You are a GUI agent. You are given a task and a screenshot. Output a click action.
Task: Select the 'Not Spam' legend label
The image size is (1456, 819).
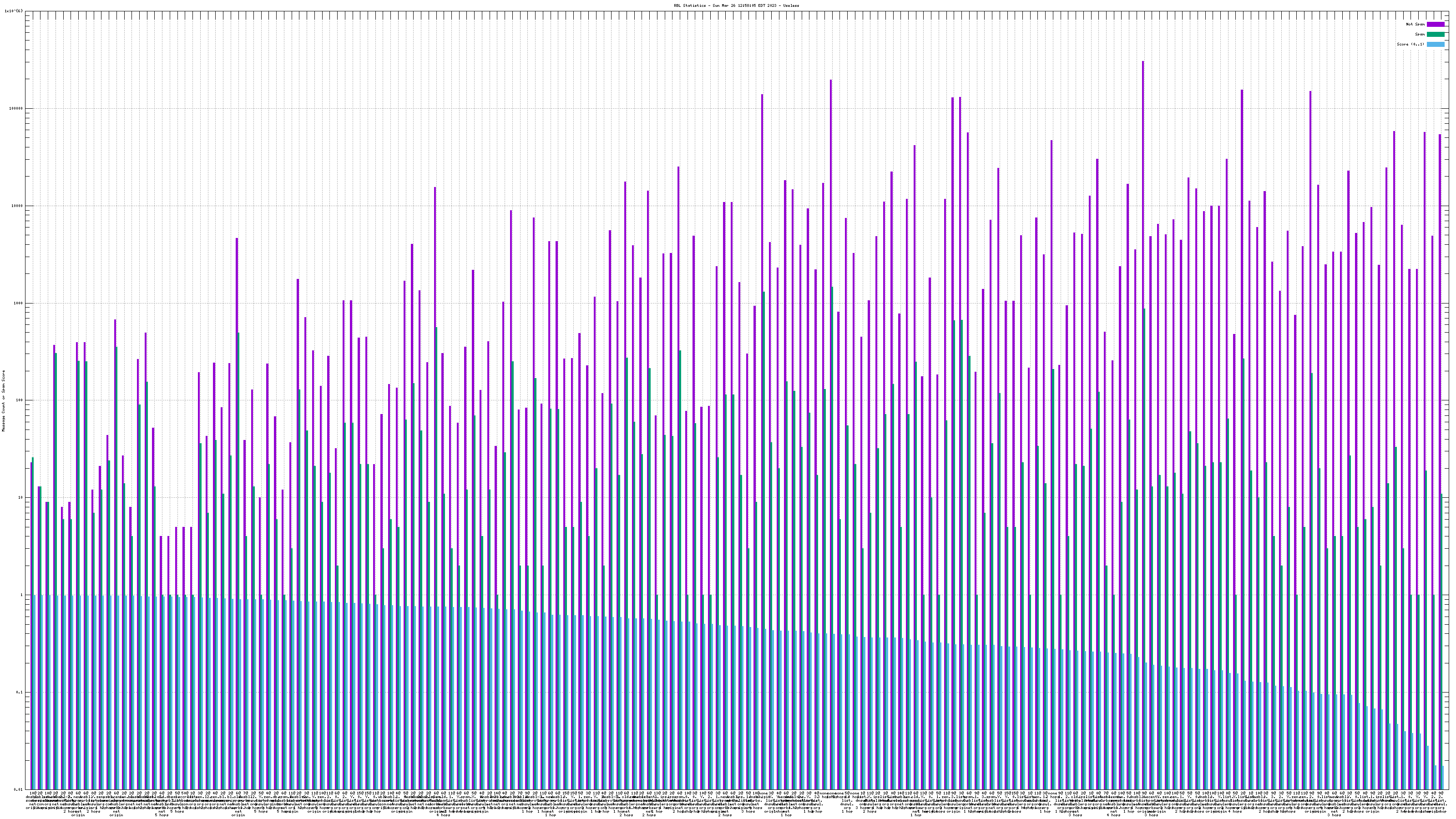click(1416, 24)
